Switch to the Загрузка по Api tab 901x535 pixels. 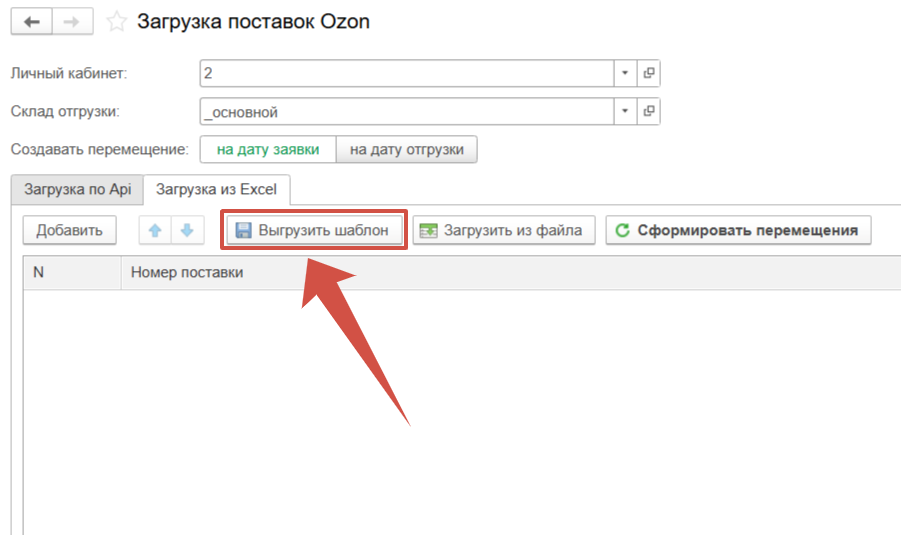[77, 188]
